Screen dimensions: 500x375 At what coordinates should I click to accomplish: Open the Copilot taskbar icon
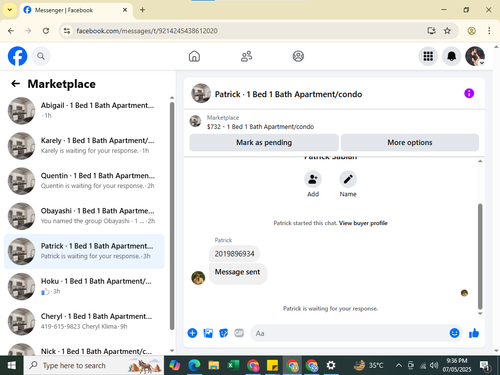click(175, 366)
